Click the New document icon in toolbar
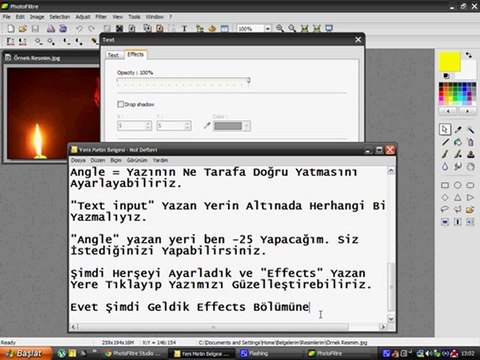Image resolution: width=480 pixels, height=360 pixels. (x=11, y=29)
